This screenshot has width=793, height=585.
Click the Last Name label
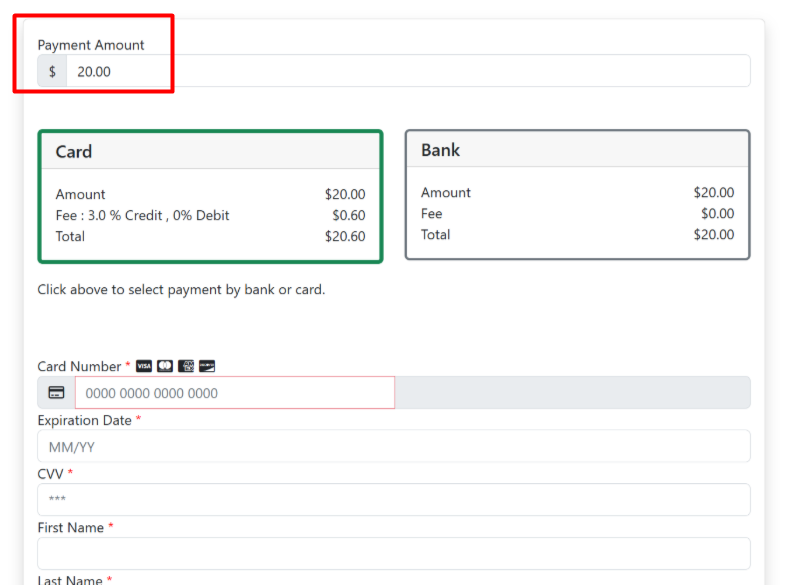[70, 580]
